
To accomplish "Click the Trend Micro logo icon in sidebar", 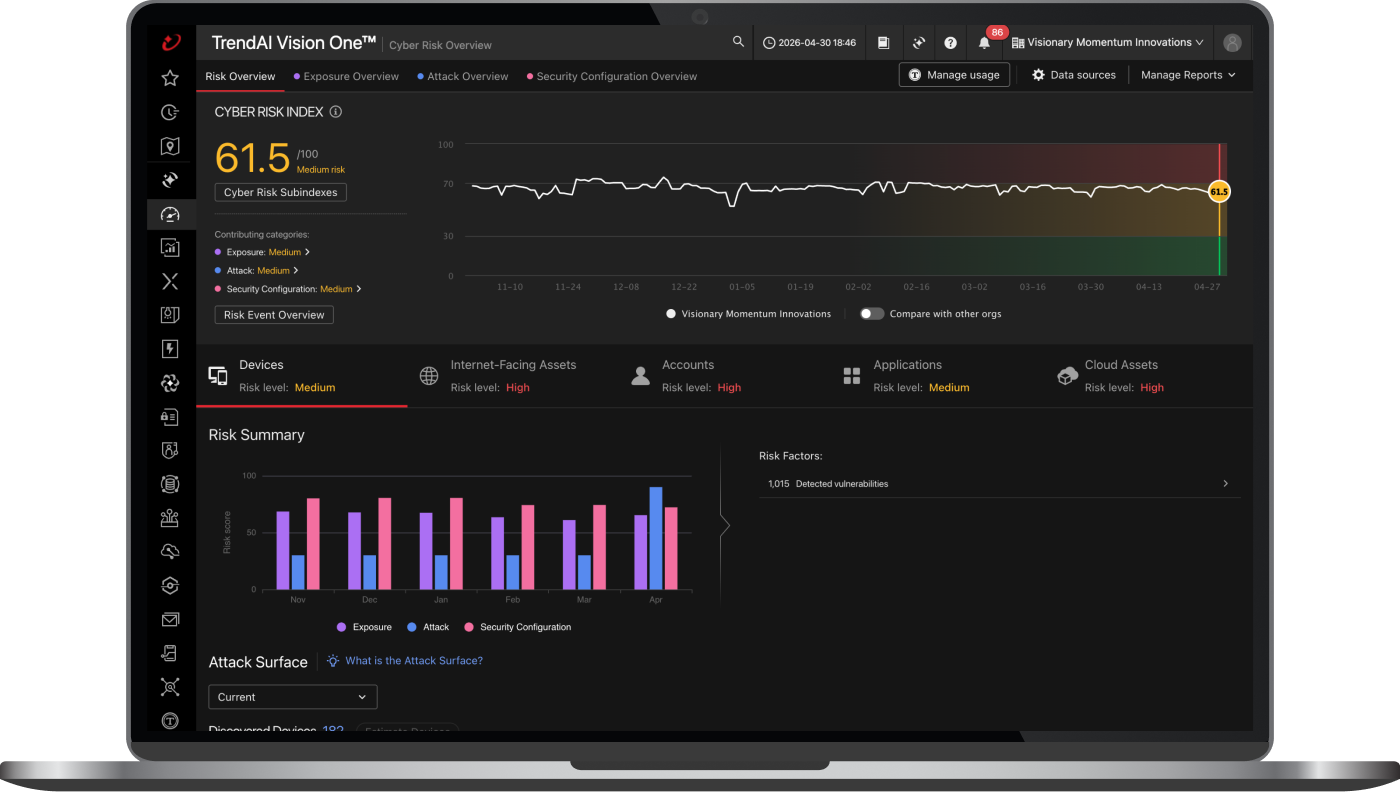I will pos(170,42).
